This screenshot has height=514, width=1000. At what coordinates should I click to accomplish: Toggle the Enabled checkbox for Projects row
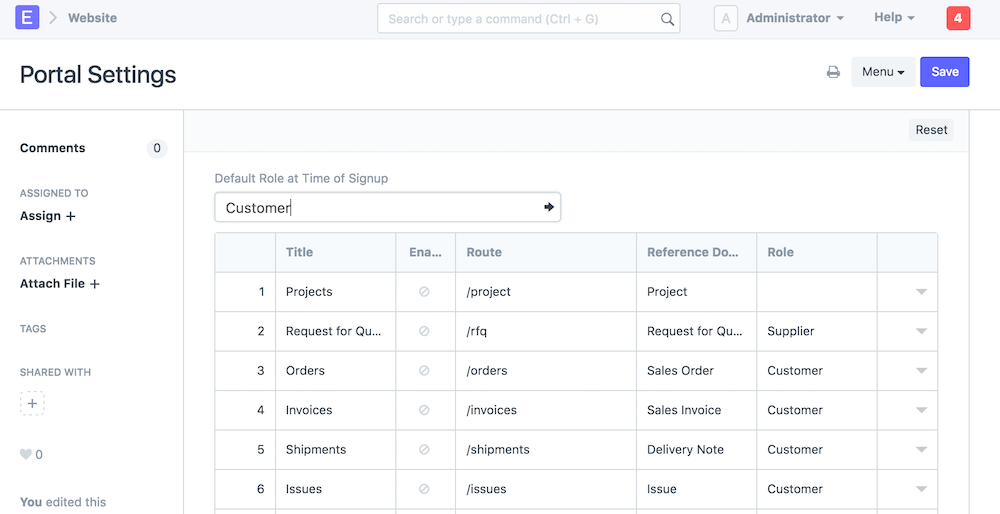424,292
